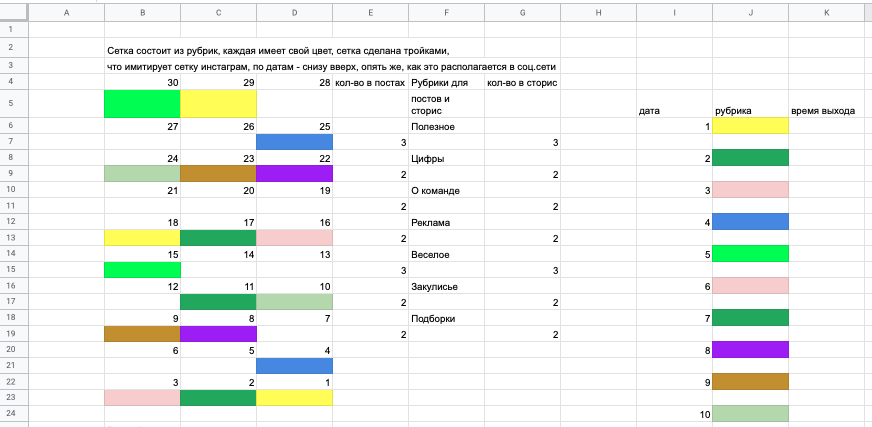The height and width of the screenshot is (427, 872).
Task: Select pink cell under date 16
Action: point(295,238)
